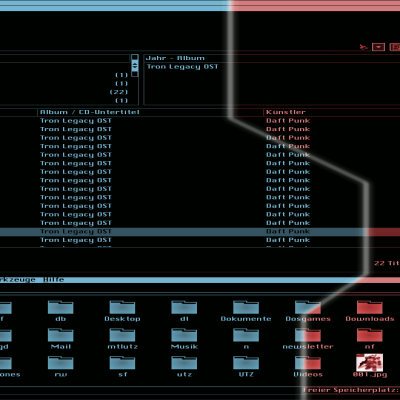Select the highlighted Tron Legacy OST track row
The width and height of the screenshot is (400, 400).
[x=200, y=232]
